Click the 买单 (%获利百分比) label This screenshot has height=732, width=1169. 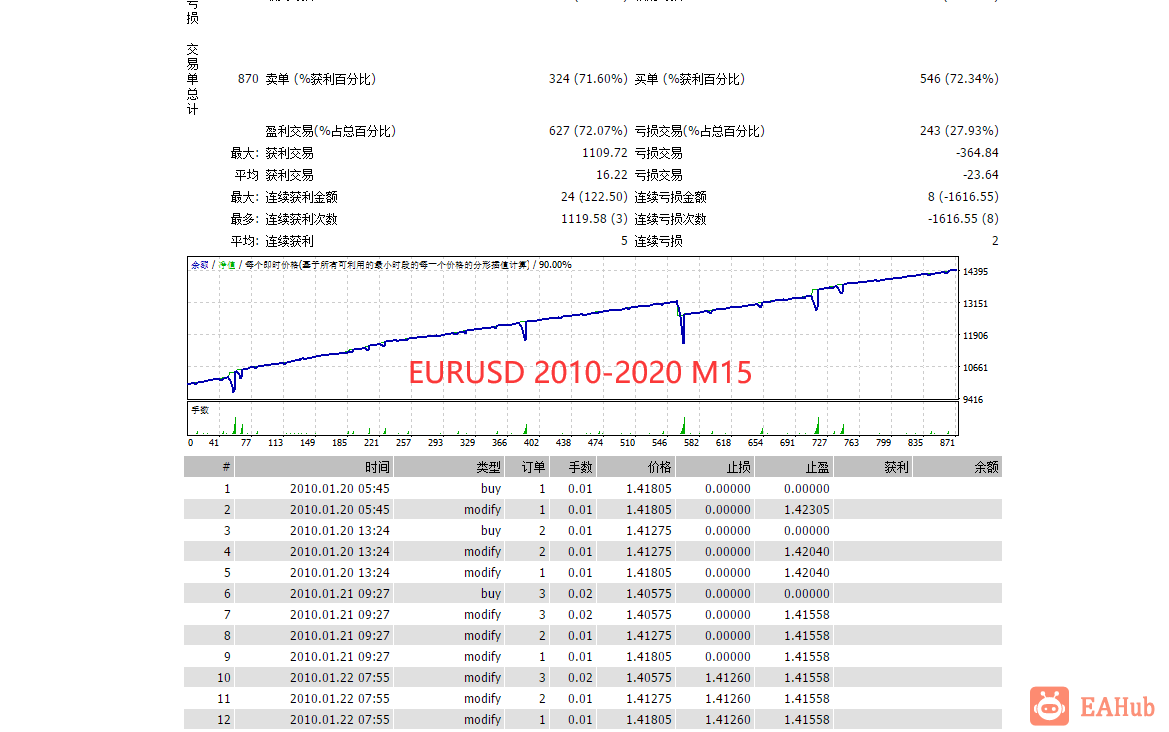pyautogui.click(x=690, y=79)
